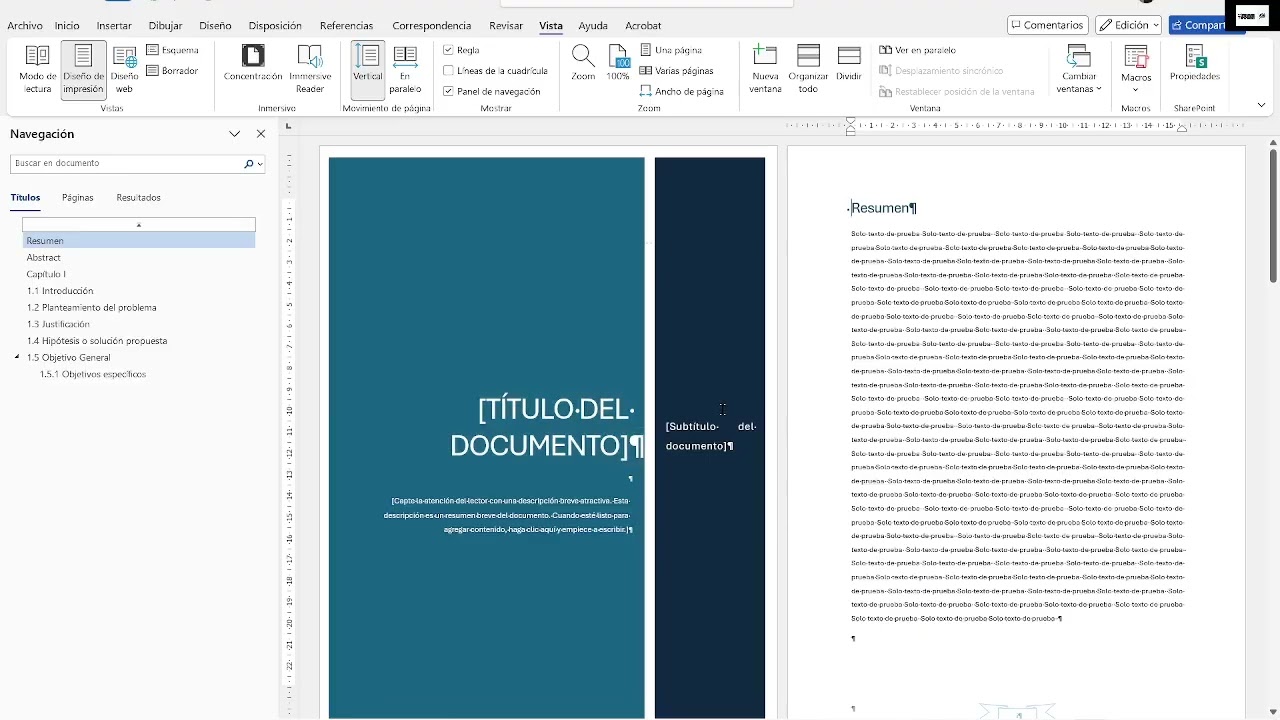
Task: Click the [TÍTULO DEL DOCUMENTO] placeholder
Action: click(x=545, y=427)
